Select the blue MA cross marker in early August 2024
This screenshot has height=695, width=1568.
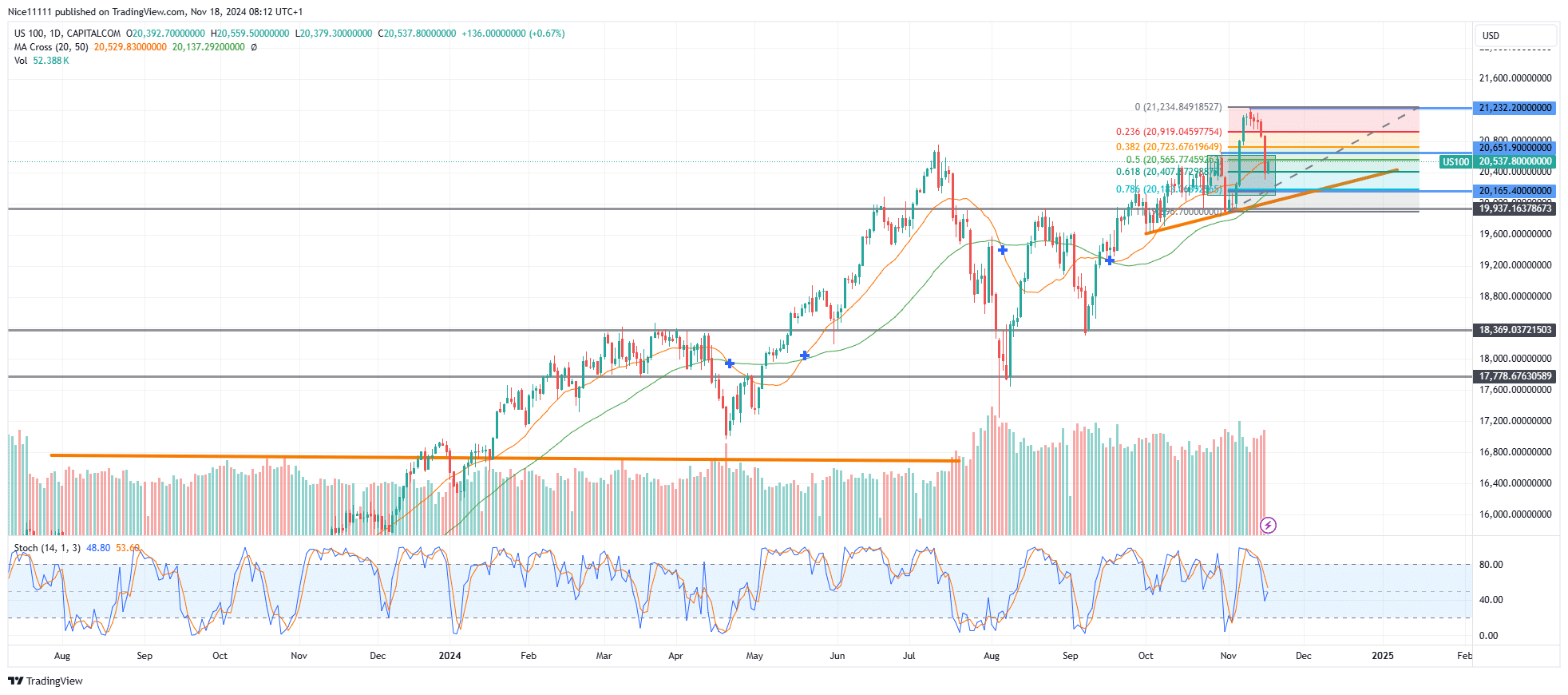pos(1002,250)
